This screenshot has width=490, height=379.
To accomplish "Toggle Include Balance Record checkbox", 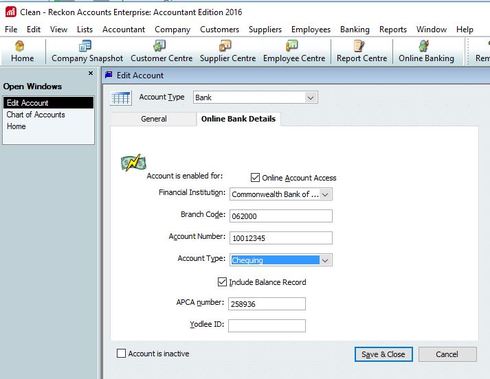I will [222, 282].
